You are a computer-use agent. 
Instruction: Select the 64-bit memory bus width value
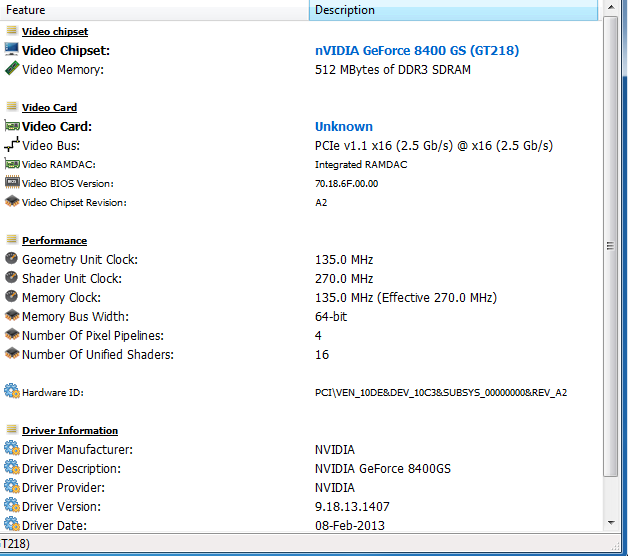click(331, 317)
